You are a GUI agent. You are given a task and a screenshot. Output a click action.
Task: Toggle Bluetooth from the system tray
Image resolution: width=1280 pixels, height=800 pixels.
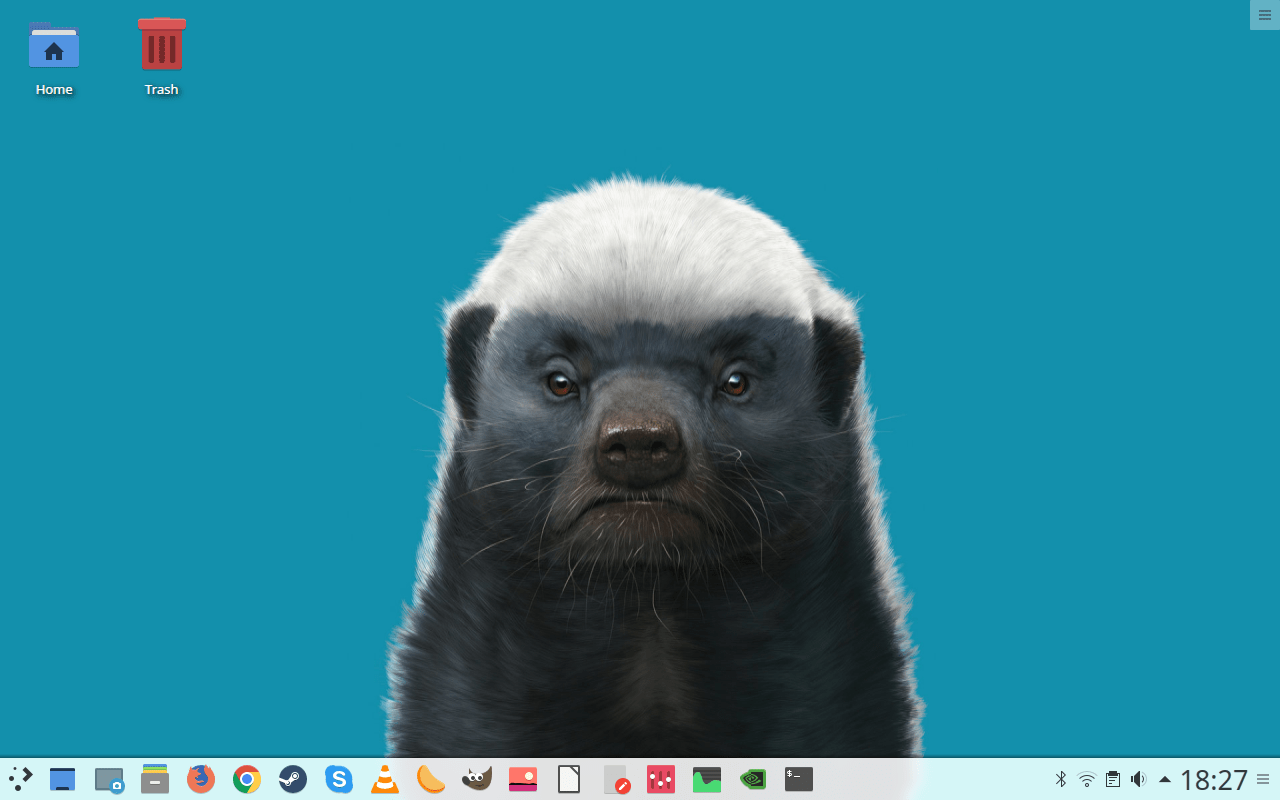[x=1061, y=779]
